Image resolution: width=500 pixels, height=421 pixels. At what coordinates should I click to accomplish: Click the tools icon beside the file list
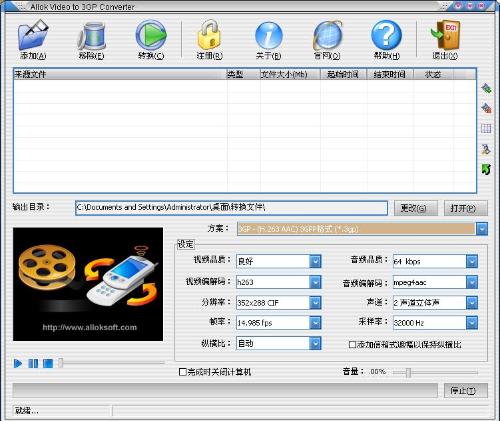pyautogui.click(x=486, y=149)
